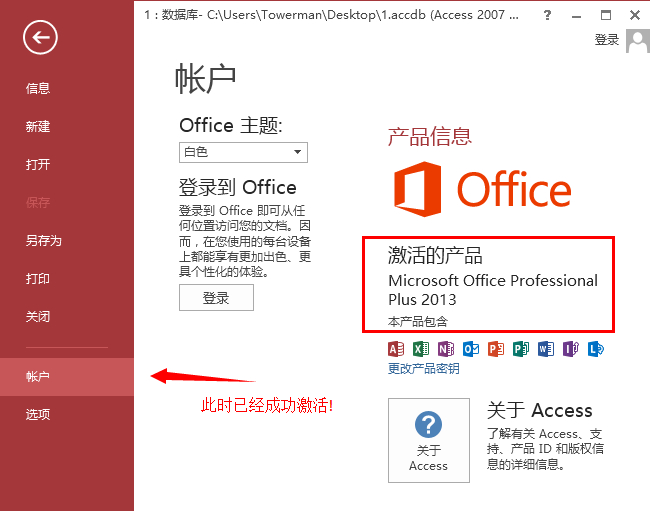Click the Office logo image
This screenshot has width=650, height=511.
pos(483,189)
